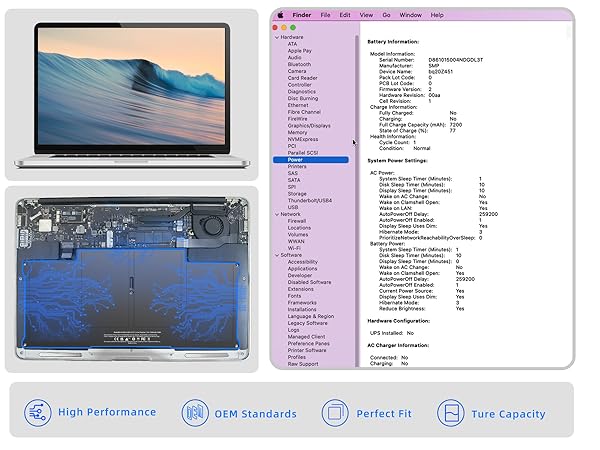Open the Finder menu
The height and width of the screenshot is (450, 600).
pos(300,15)
